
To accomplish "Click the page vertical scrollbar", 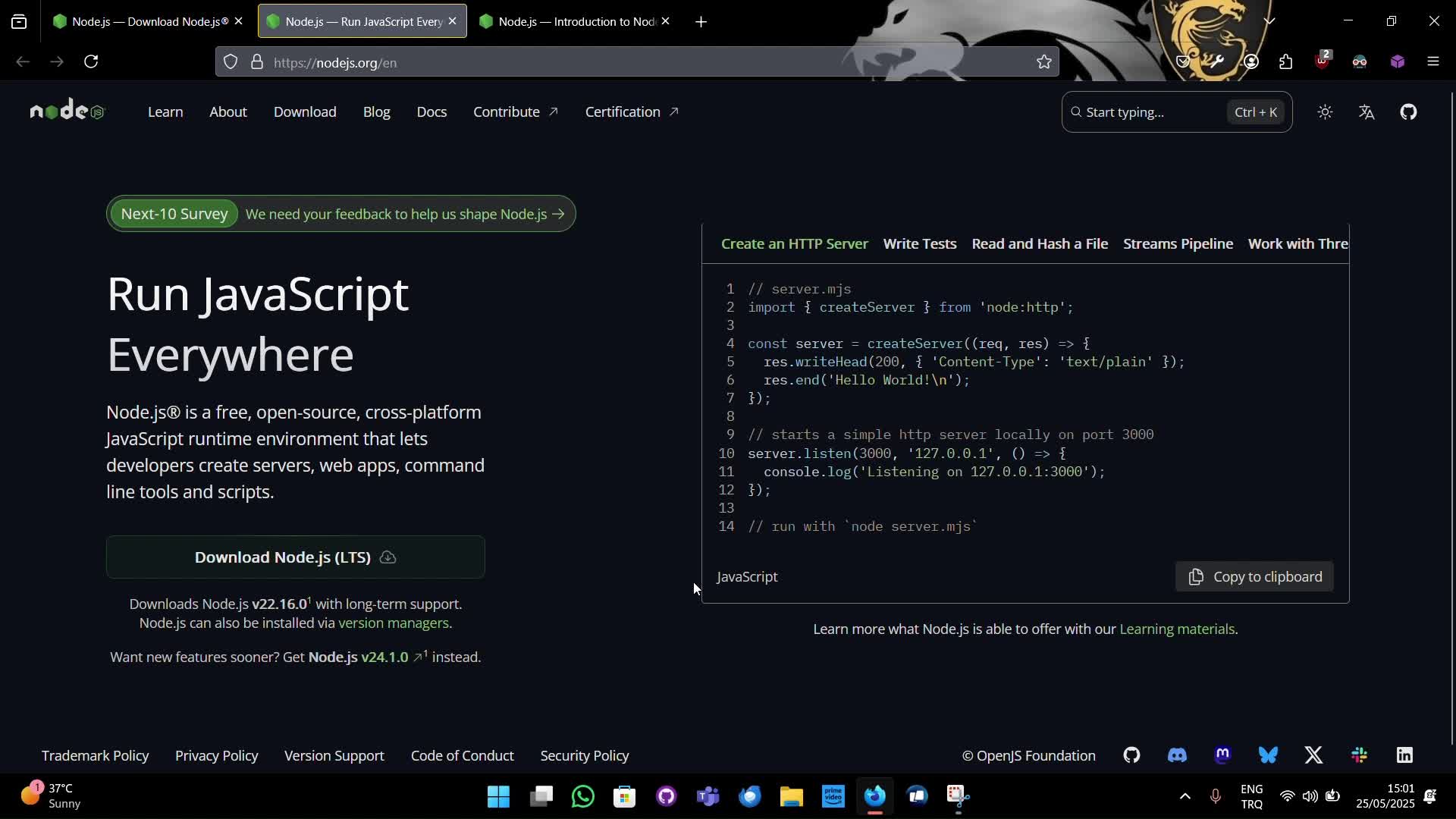I will 1451,417.
